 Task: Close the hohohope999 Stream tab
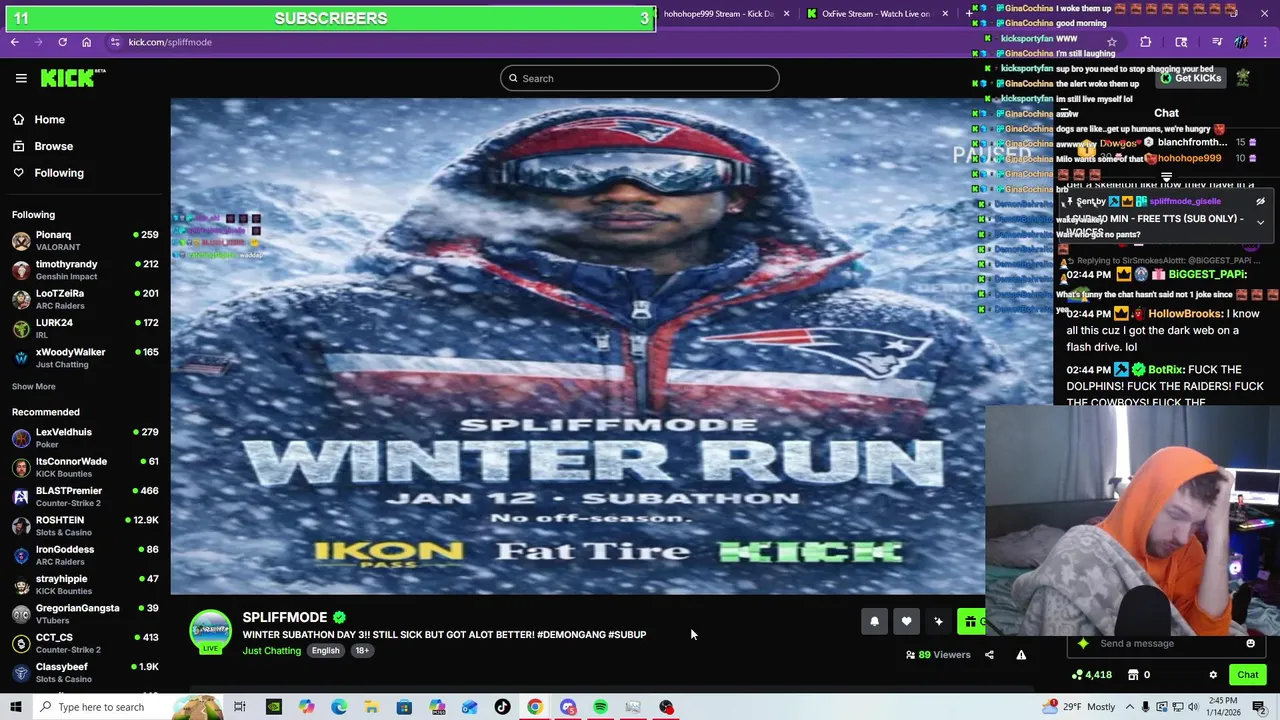786,14
